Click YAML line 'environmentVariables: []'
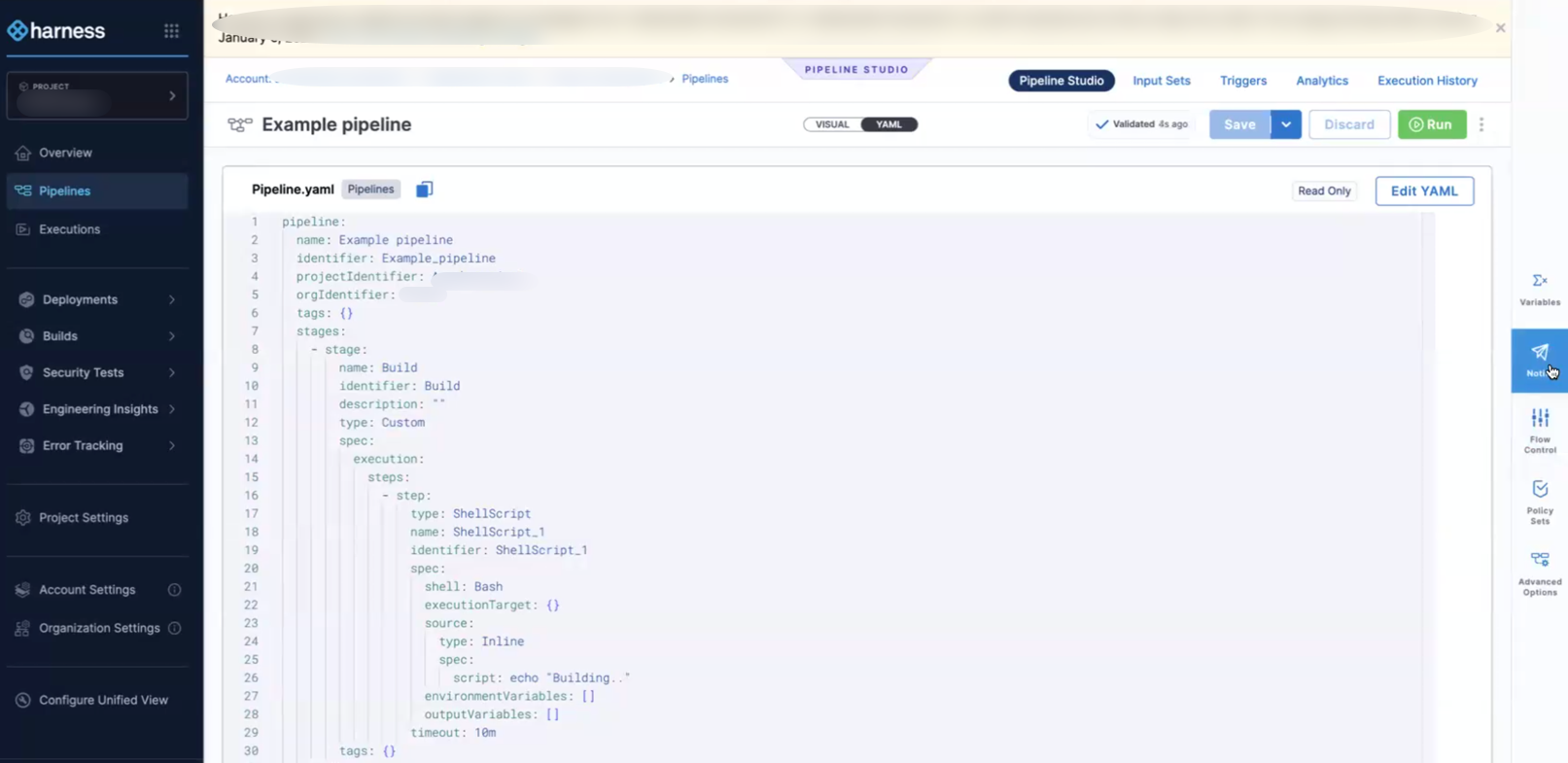 tap(509, 697)
